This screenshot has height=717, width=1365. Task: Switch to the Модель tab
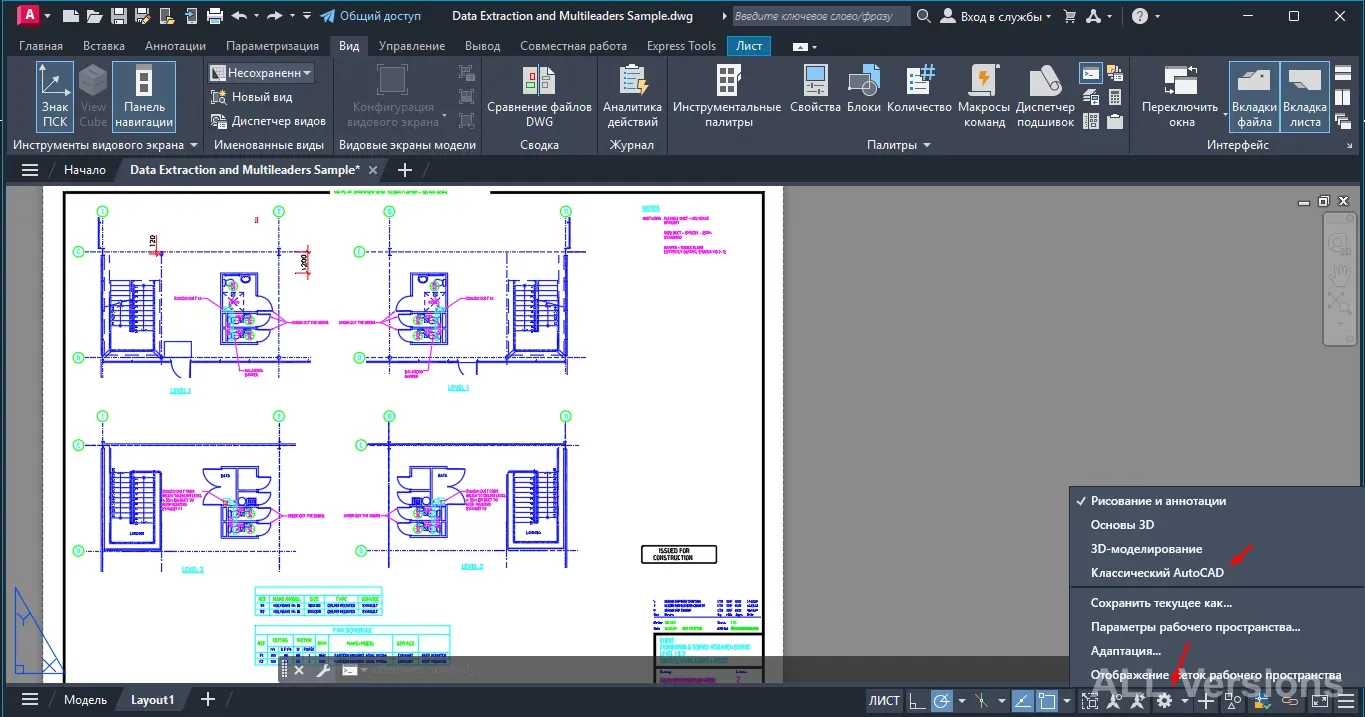[x=85, y=700]
